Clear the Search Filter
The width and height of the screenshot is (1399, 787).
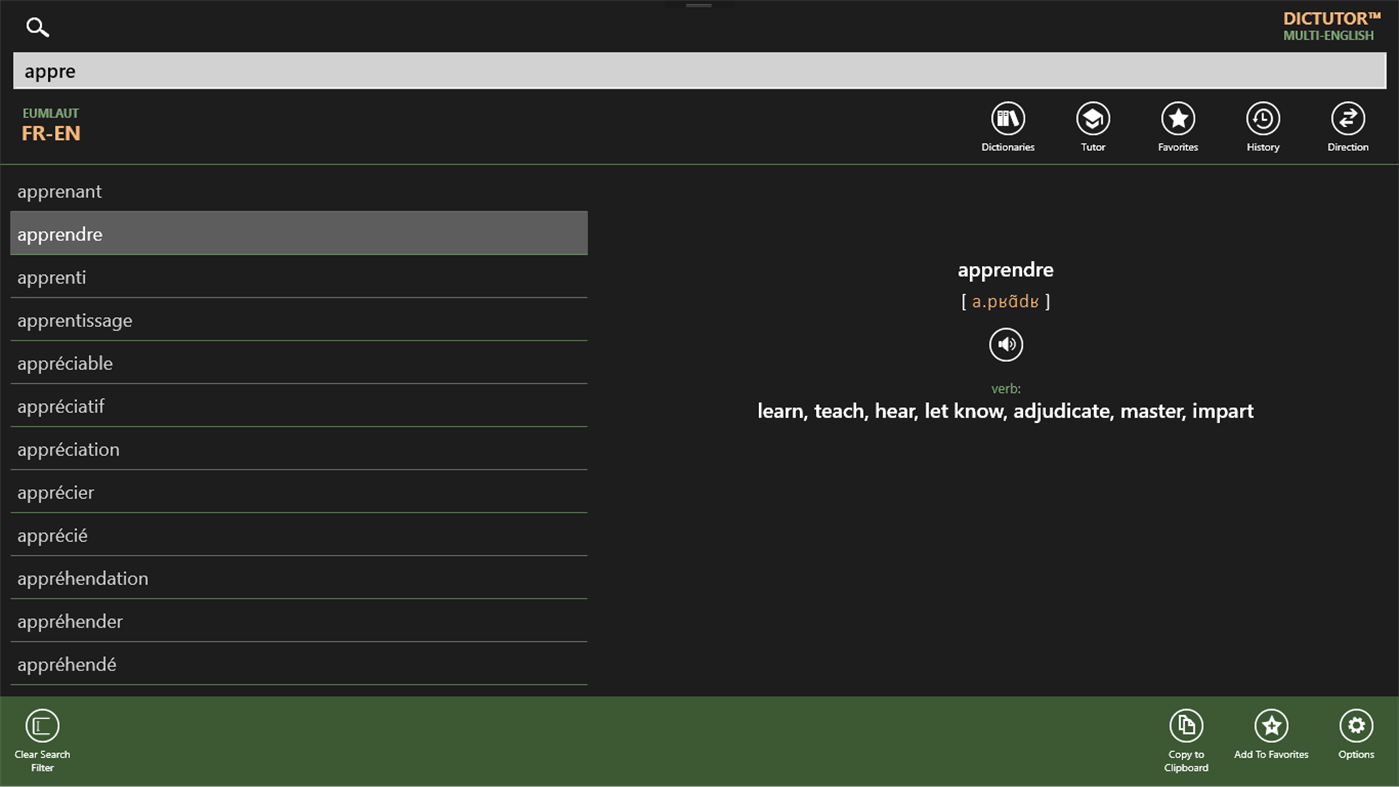tap(42, 727)
